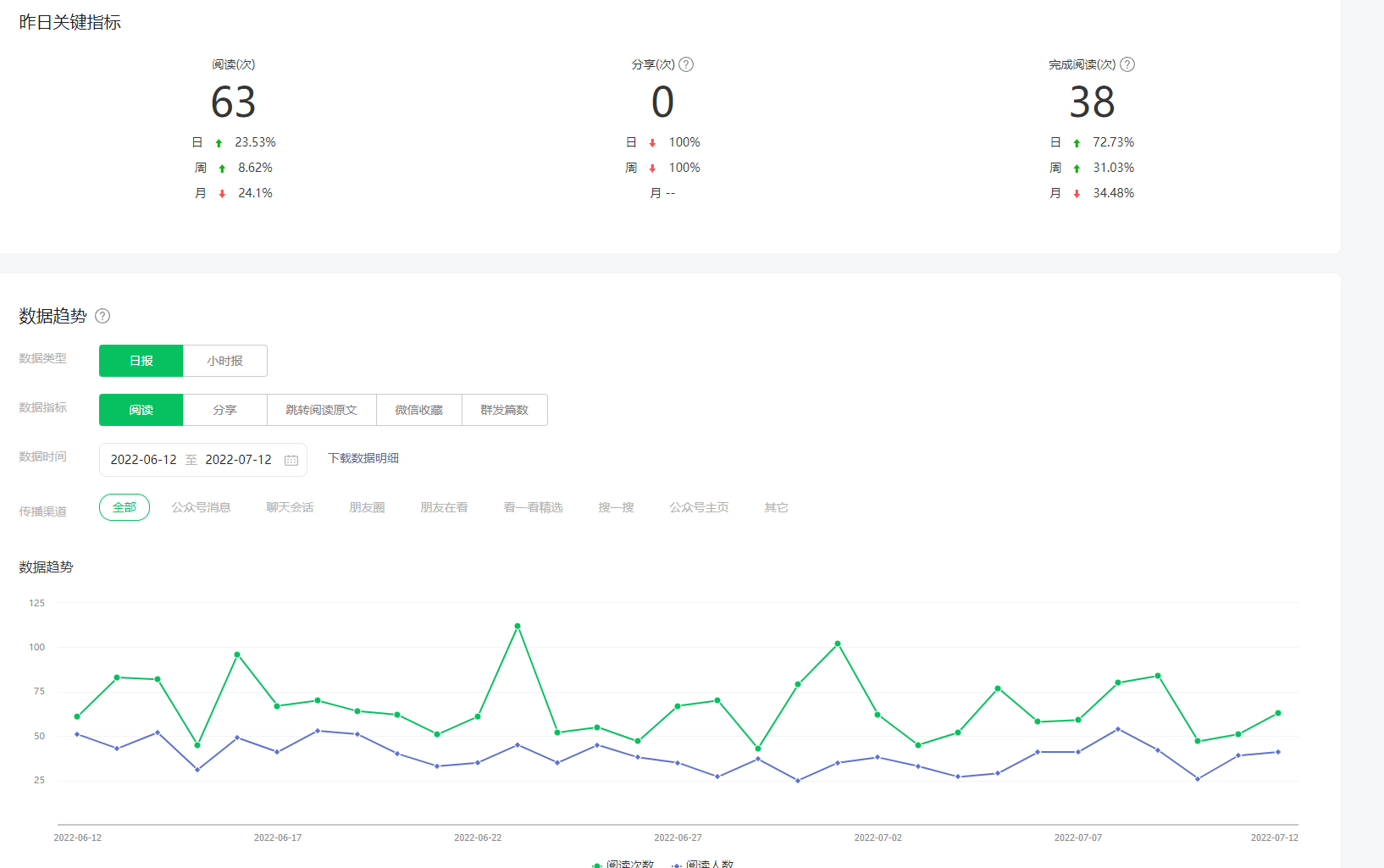Screen dimensions: 1384x868
Task: Open help tooltip for 数据趋势 heading
Action: click(102, 316)
